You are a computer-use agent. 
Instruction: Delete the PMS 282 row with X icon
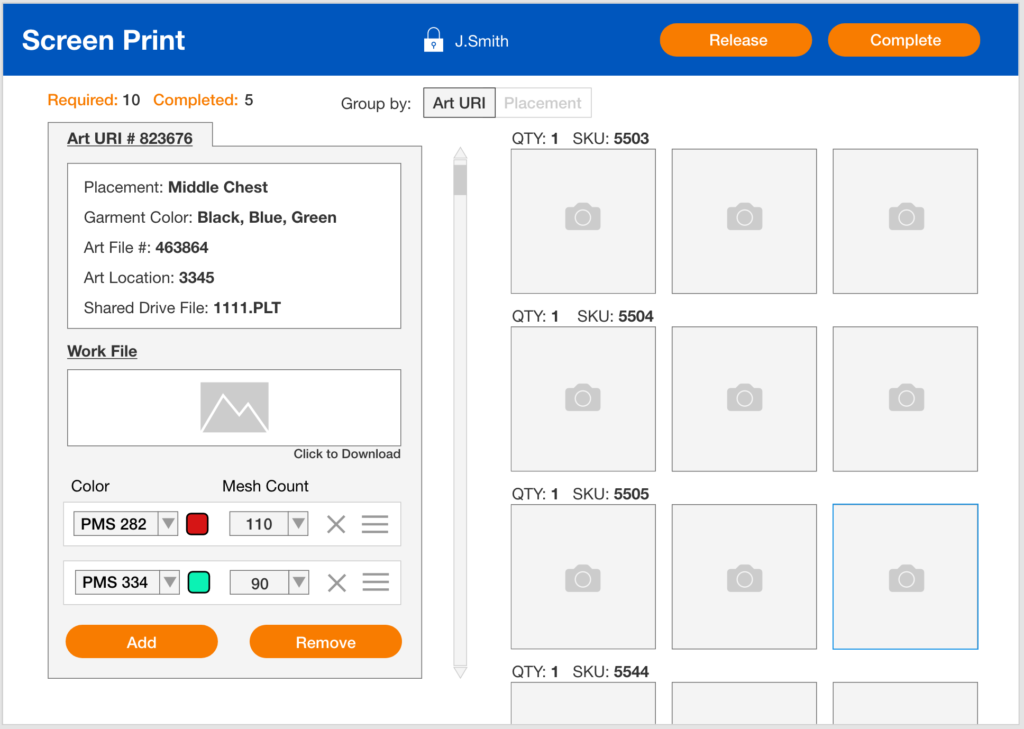click(x=336, y=524)
